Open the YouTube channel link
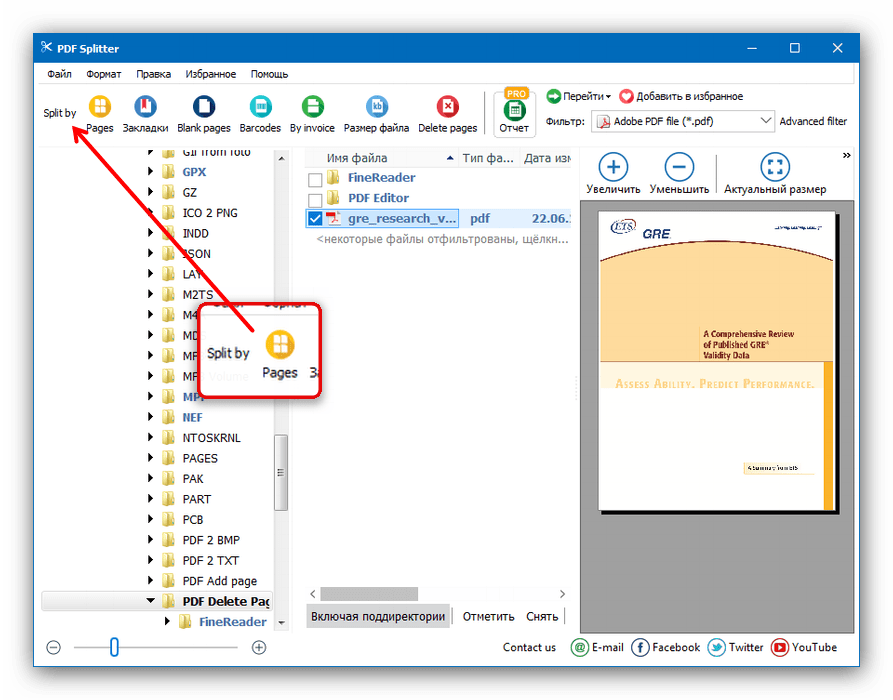The height and width of the screenshot is (700, 893). (x=804, y=648)
